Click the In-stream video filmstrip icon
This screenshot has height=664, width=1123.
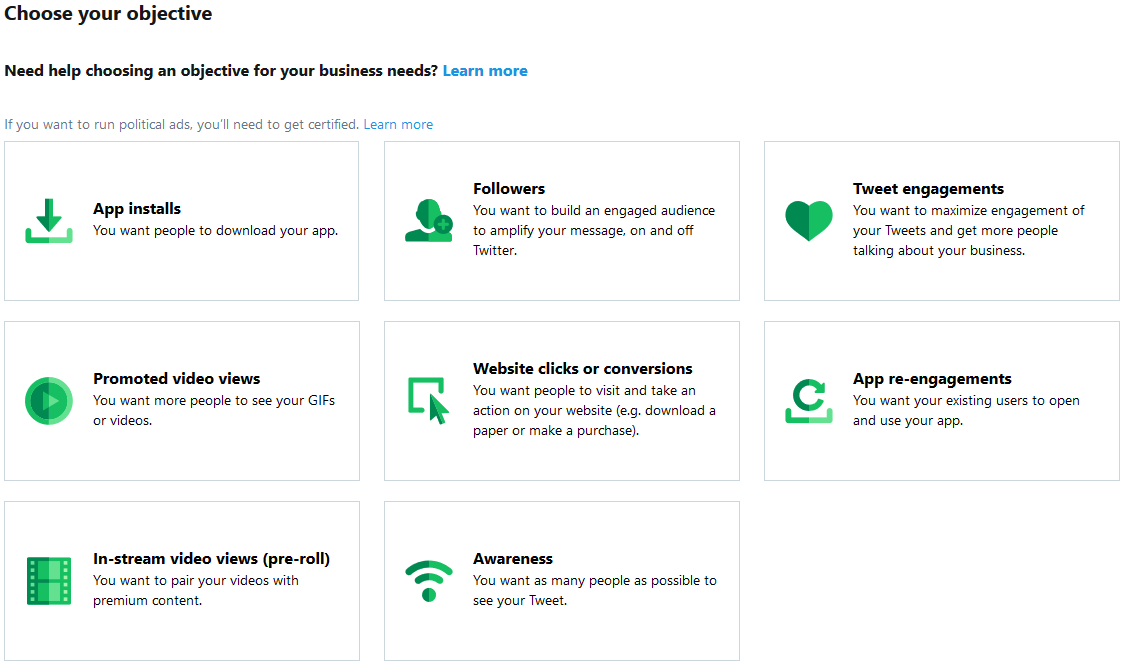tap(49, 581)
